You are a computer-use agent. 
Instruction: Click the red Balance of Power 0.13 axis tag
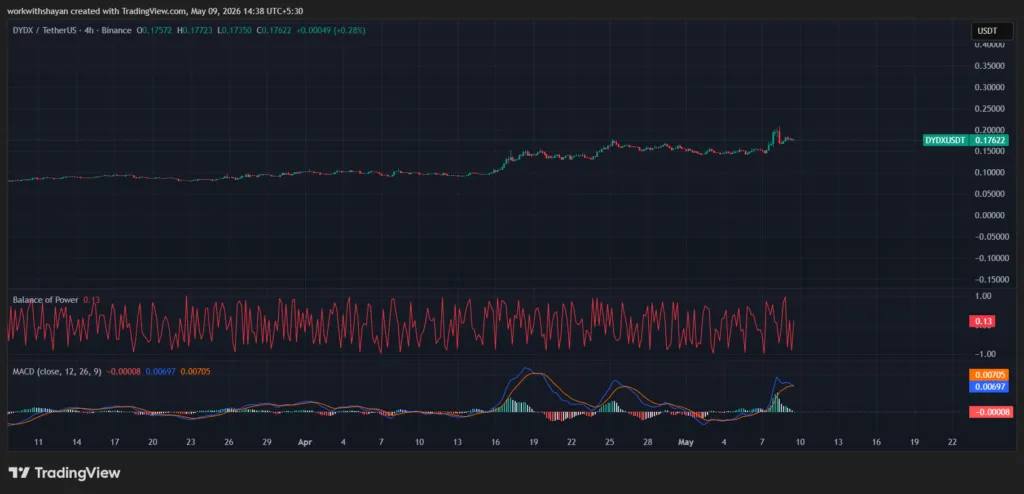(984, 321)
